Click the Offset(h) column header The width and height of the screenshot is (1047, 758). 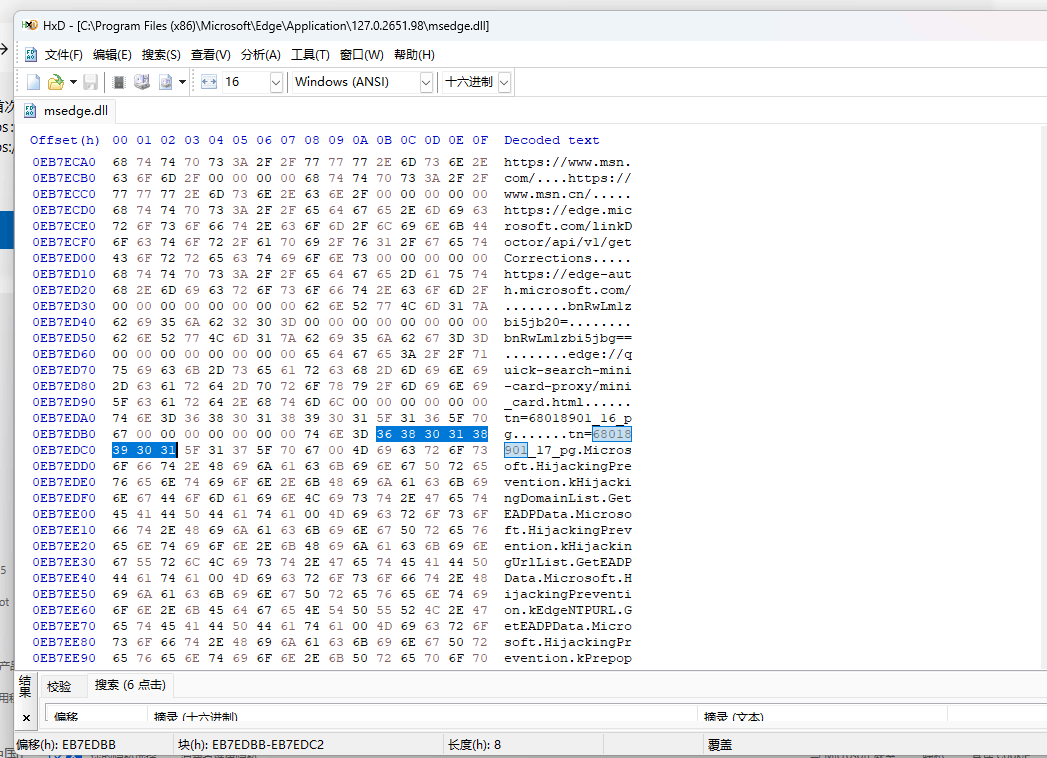tap(65, 140)
